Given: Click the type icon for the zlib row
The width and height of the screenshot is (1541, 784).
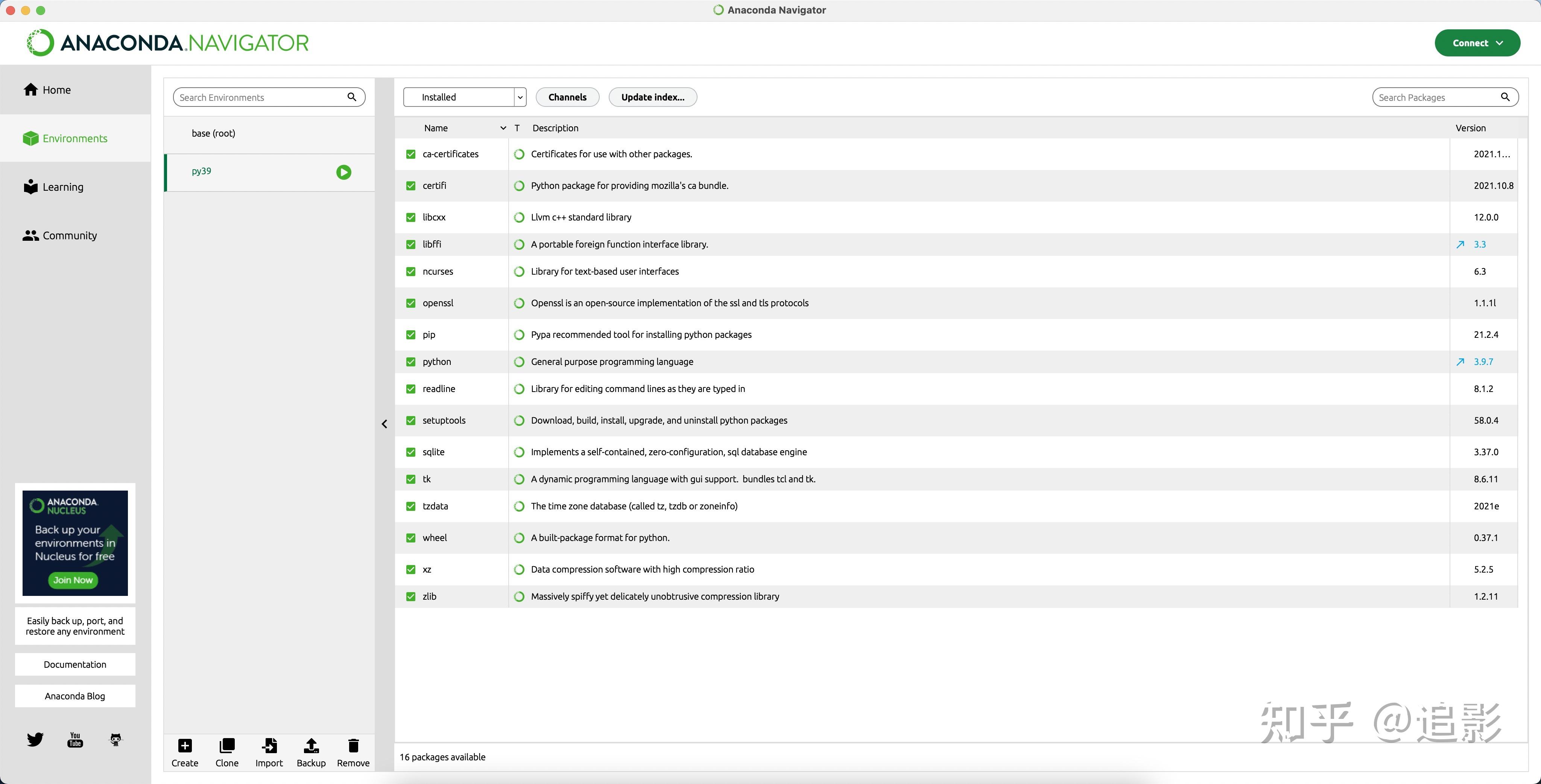Looking at the screenshot, I should pyautogui.click(x=519, y=596).
